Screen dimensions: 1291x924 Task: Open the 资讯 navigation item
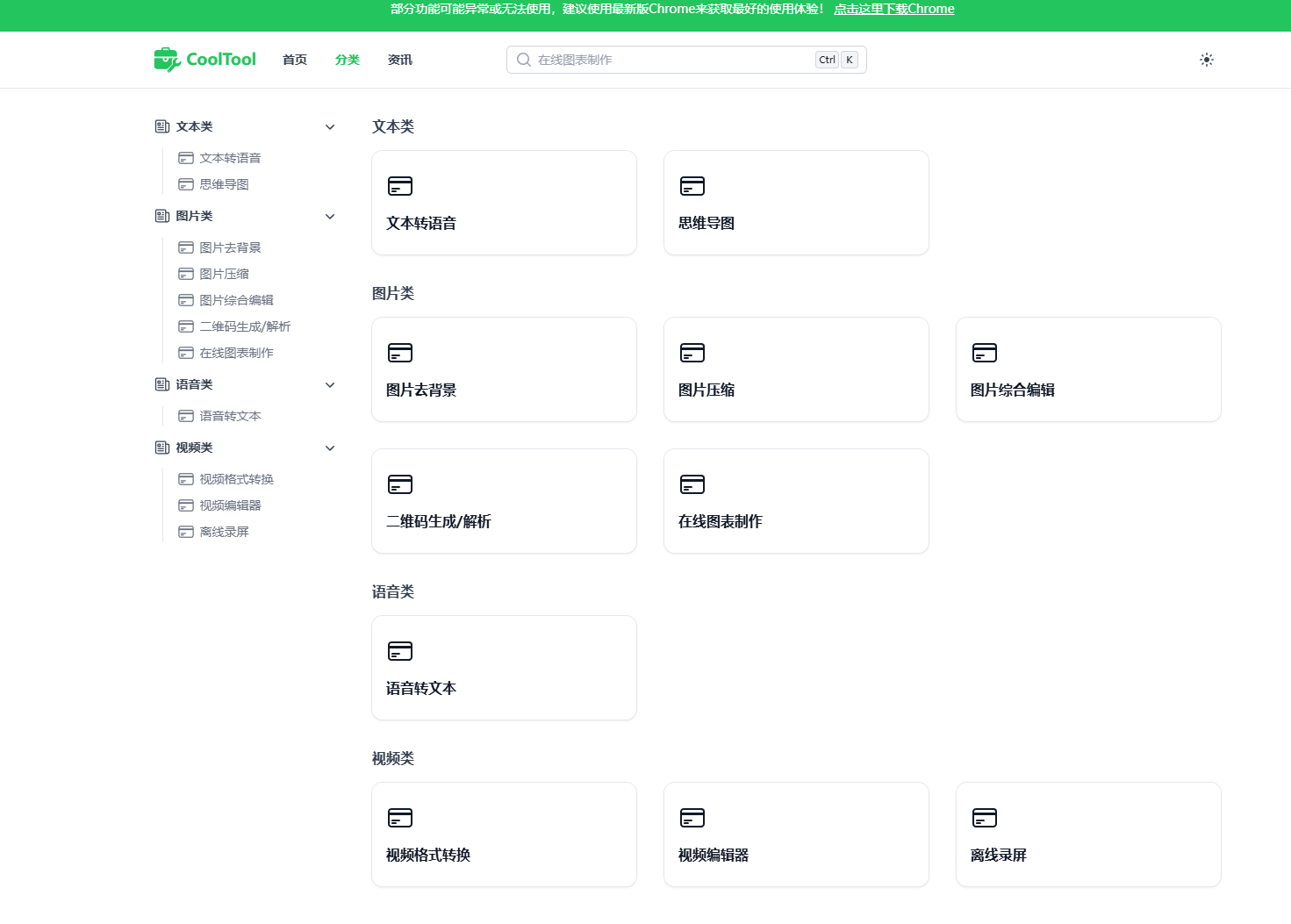click(x=400, y=60)
